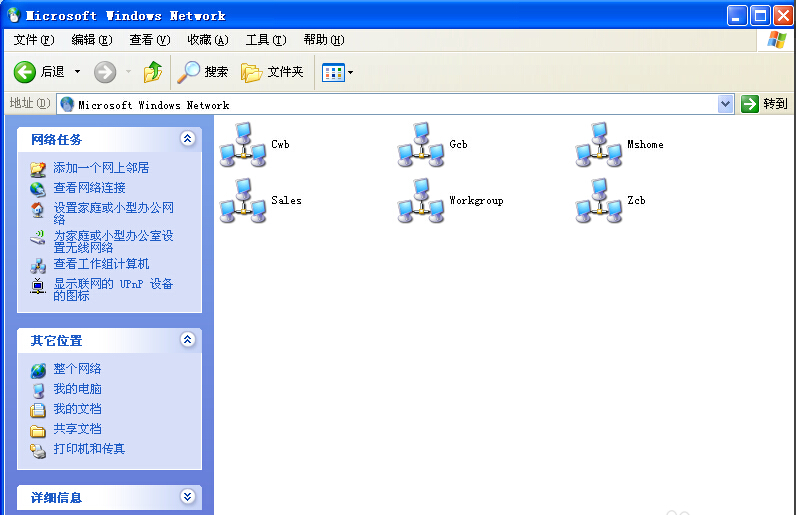Collapse the 网络任务 panel

point(187,139)
